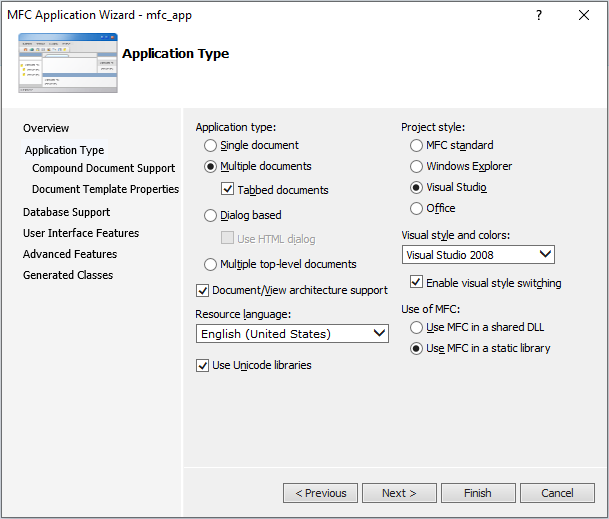
Task: Open User Interface Features page
Action: [81, 233]
